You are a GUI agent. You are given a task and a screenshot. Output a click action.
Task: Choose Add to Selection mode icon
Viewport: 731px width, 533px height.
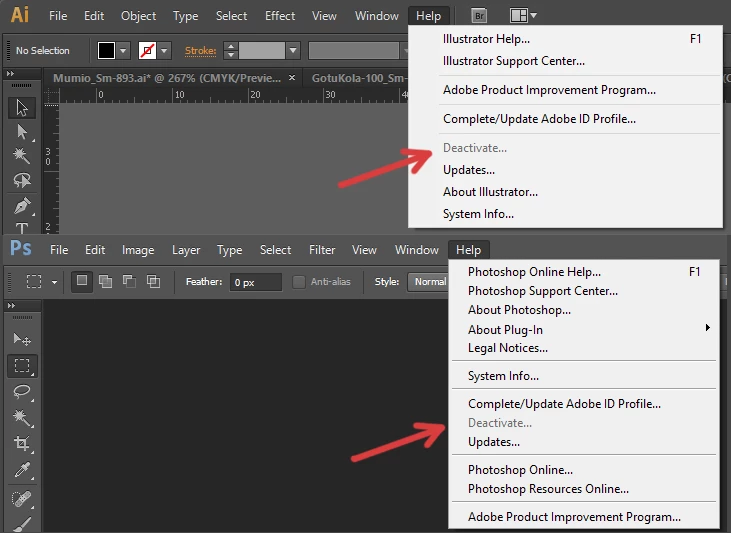click(x=106, y=282)
